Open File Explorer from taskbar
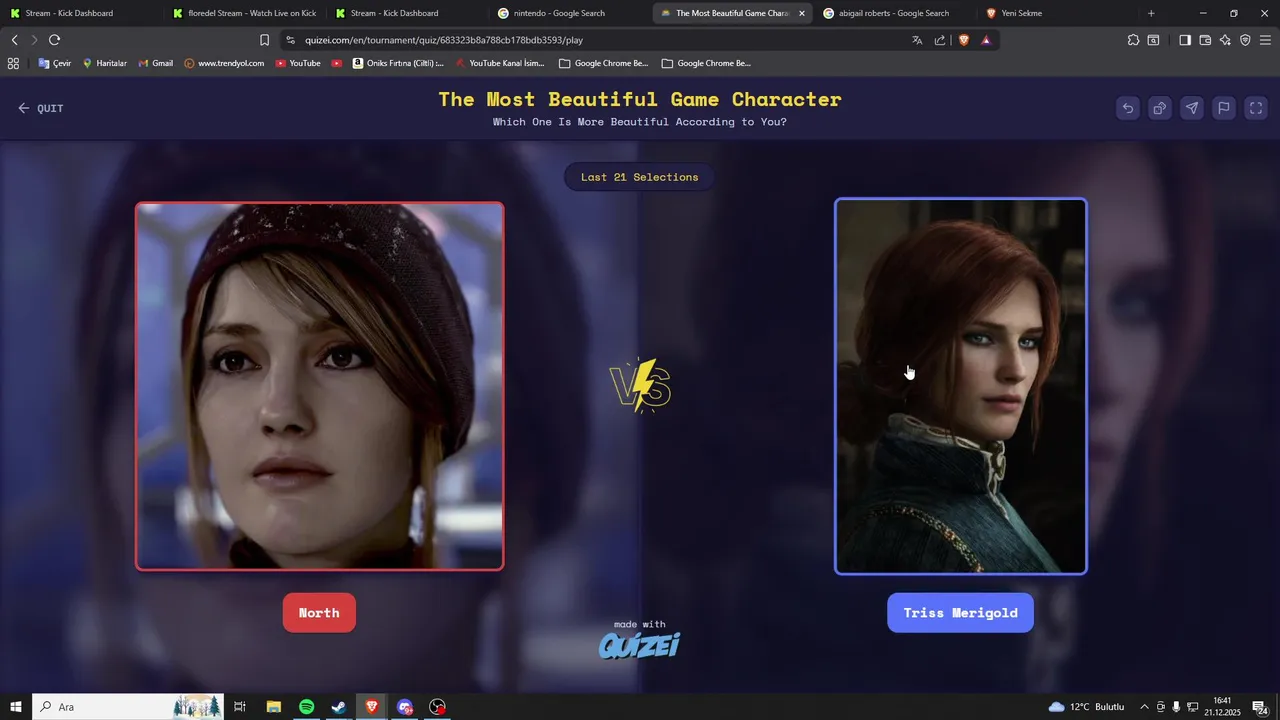Screen dimensions: 1280x720 [273, 707]
